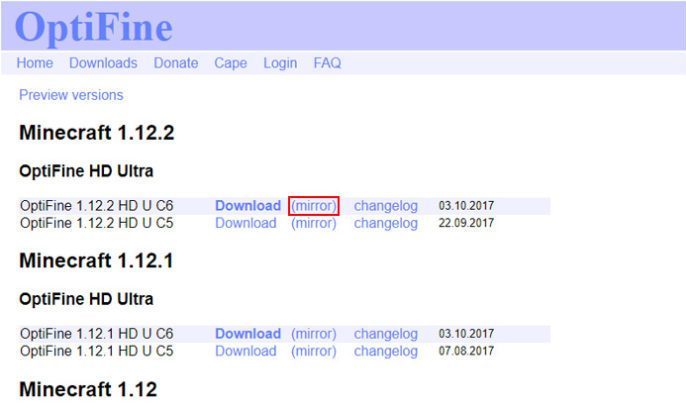Open mirror link for 1.12.1 HD U C5
Viewport: 686px width, 410px height.
point(314,351)
